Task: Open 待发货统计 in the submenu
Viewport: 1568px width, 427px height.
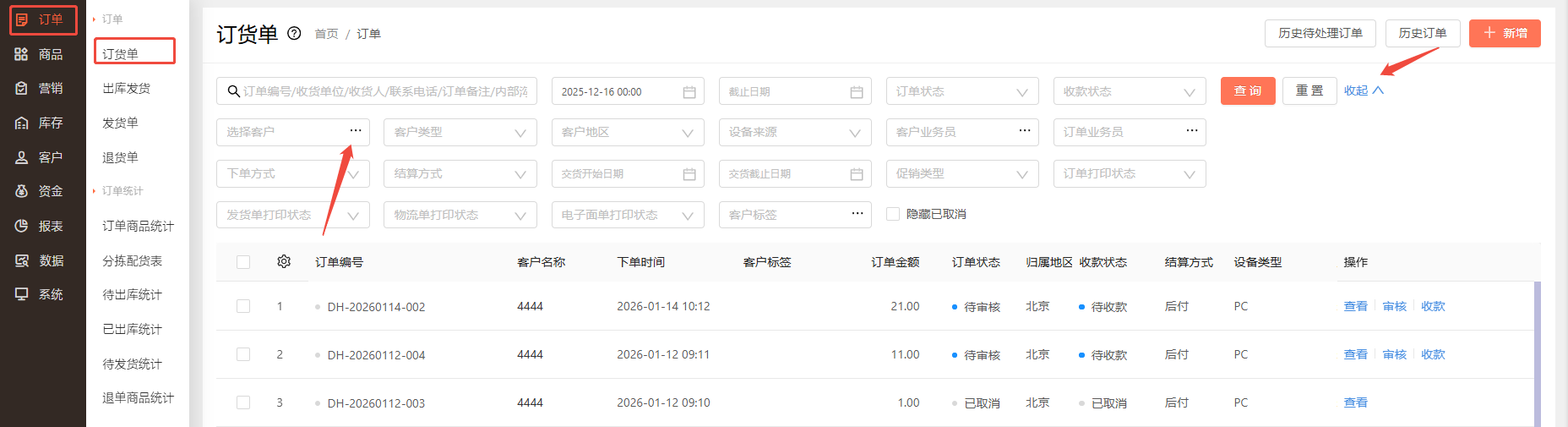Action: 132,364
